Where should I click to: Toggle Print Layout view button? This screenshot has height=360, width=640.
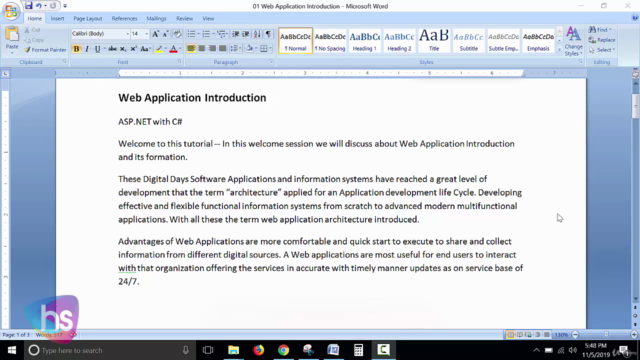click(x=510, y=335)
